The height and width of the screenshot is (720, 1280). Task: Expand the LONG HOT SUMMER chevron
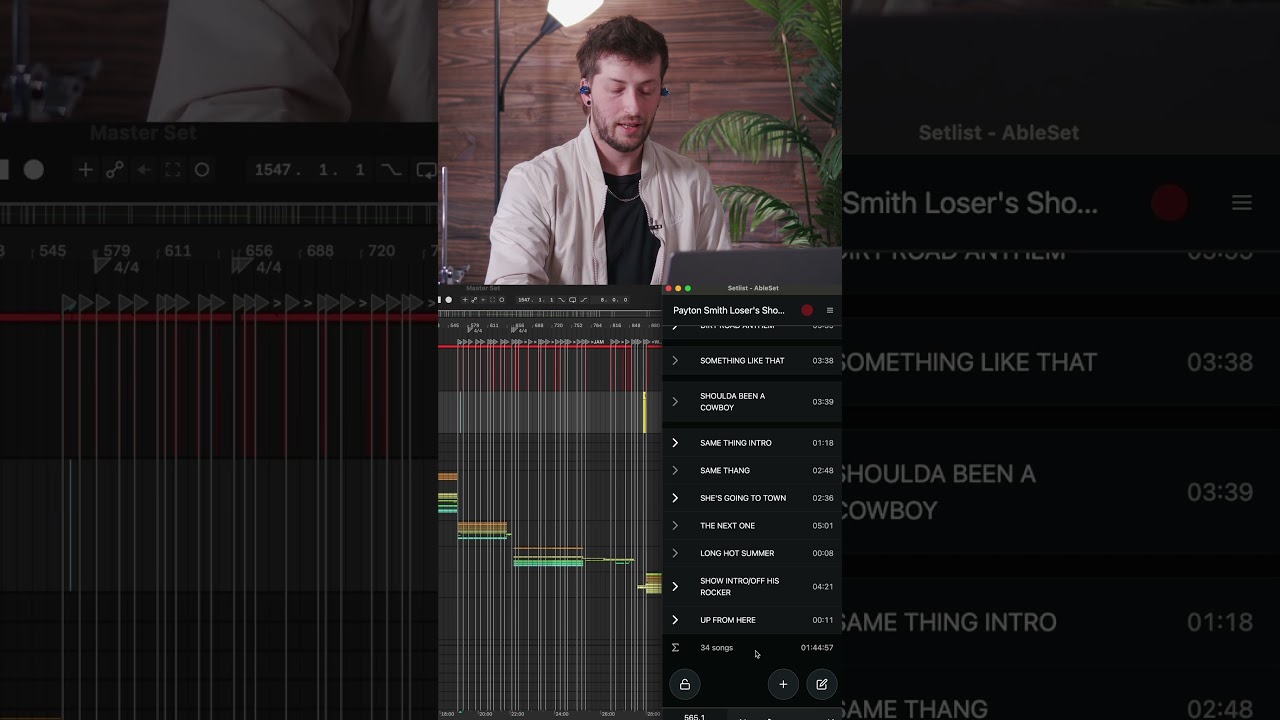(x=675, y=553)
